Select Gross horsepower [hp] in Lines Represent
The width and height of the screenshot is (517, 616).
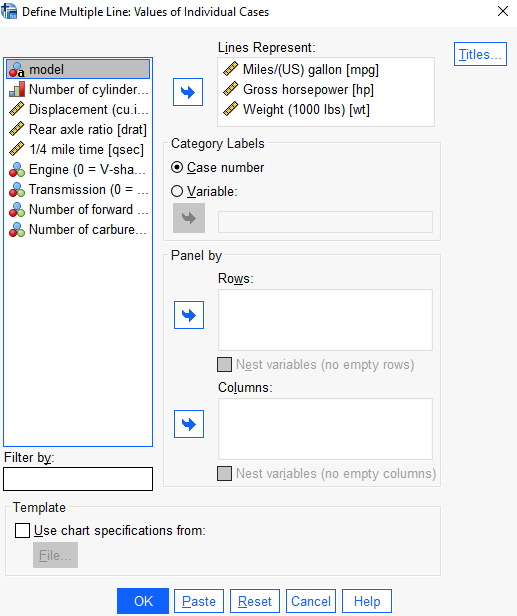point(299,90)
